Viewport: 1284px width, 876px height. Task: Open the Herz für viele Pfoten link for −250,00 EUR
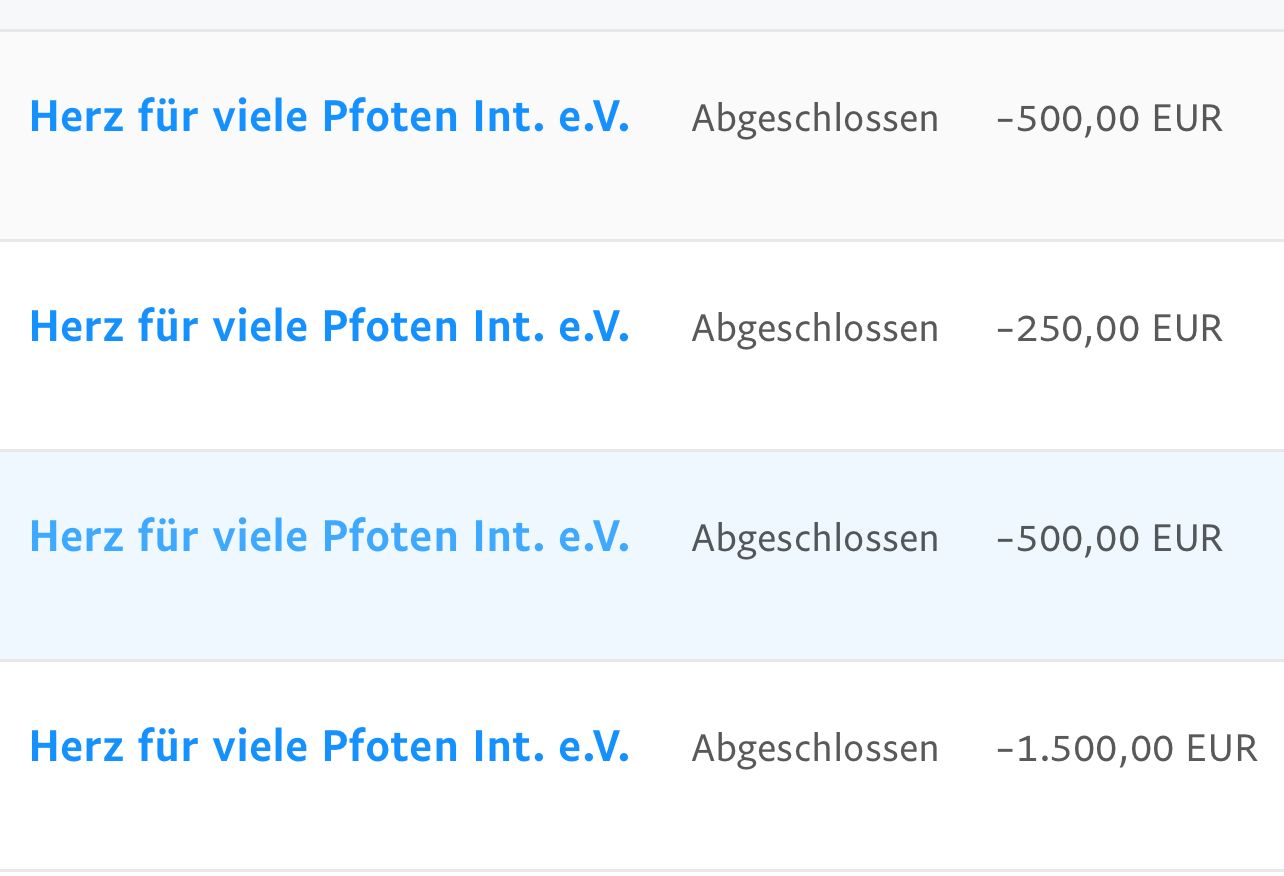coord(330,327)
